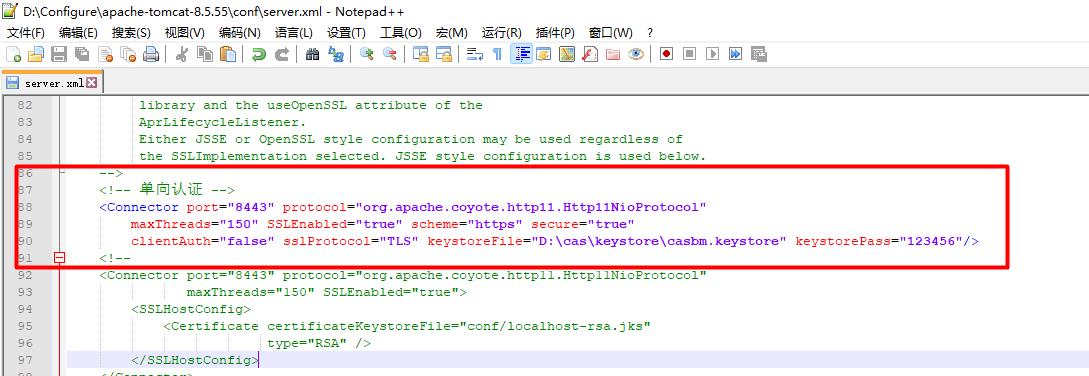Open Find with binoculars icon
The height and width of the screenshot is (376, 1089).
[313, 54]
